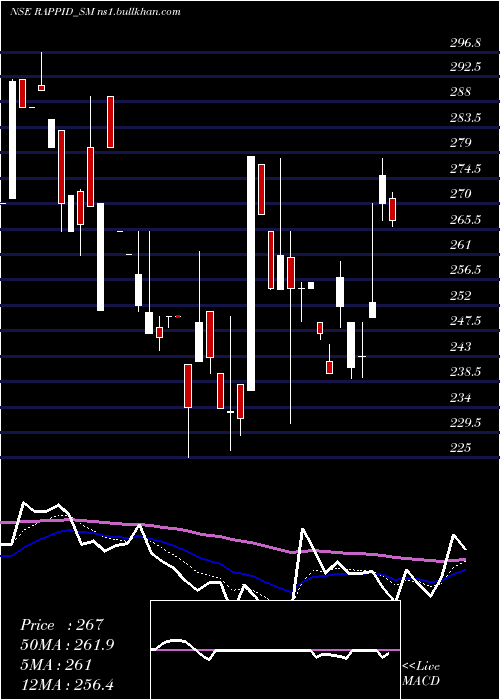Image resolution: width=500 pixels, height=700 pixels.
Task: Click the 270 price axis label
Action: tap(461, 194)
